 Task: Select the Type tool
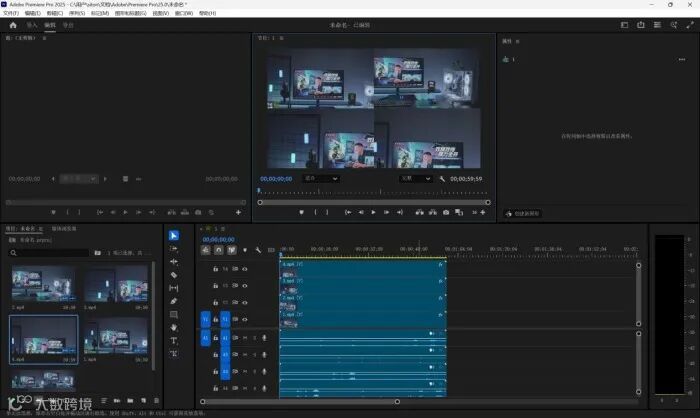[x=174, y=340]
